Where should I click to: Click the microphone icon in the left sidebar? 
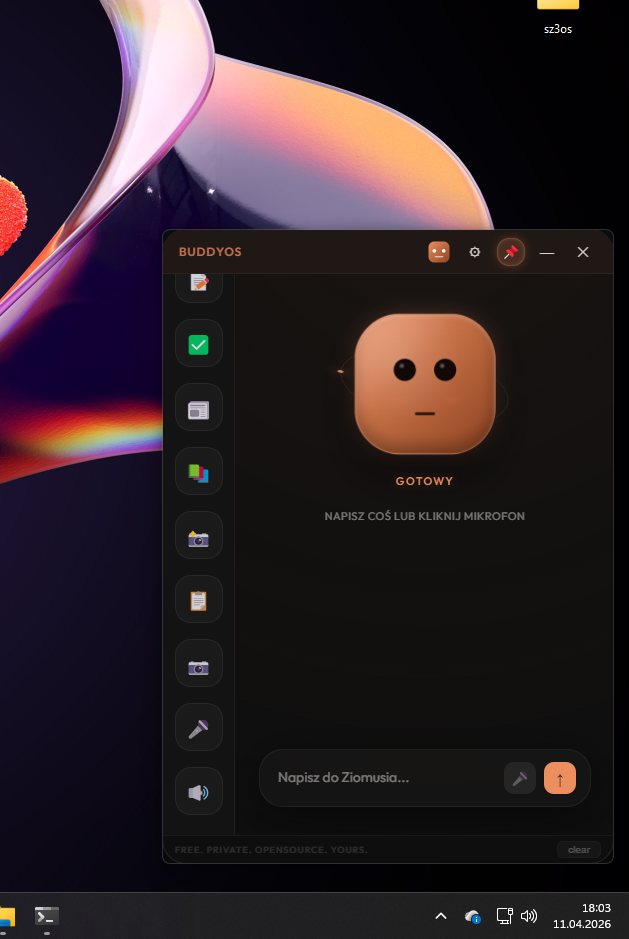[198, 728]
